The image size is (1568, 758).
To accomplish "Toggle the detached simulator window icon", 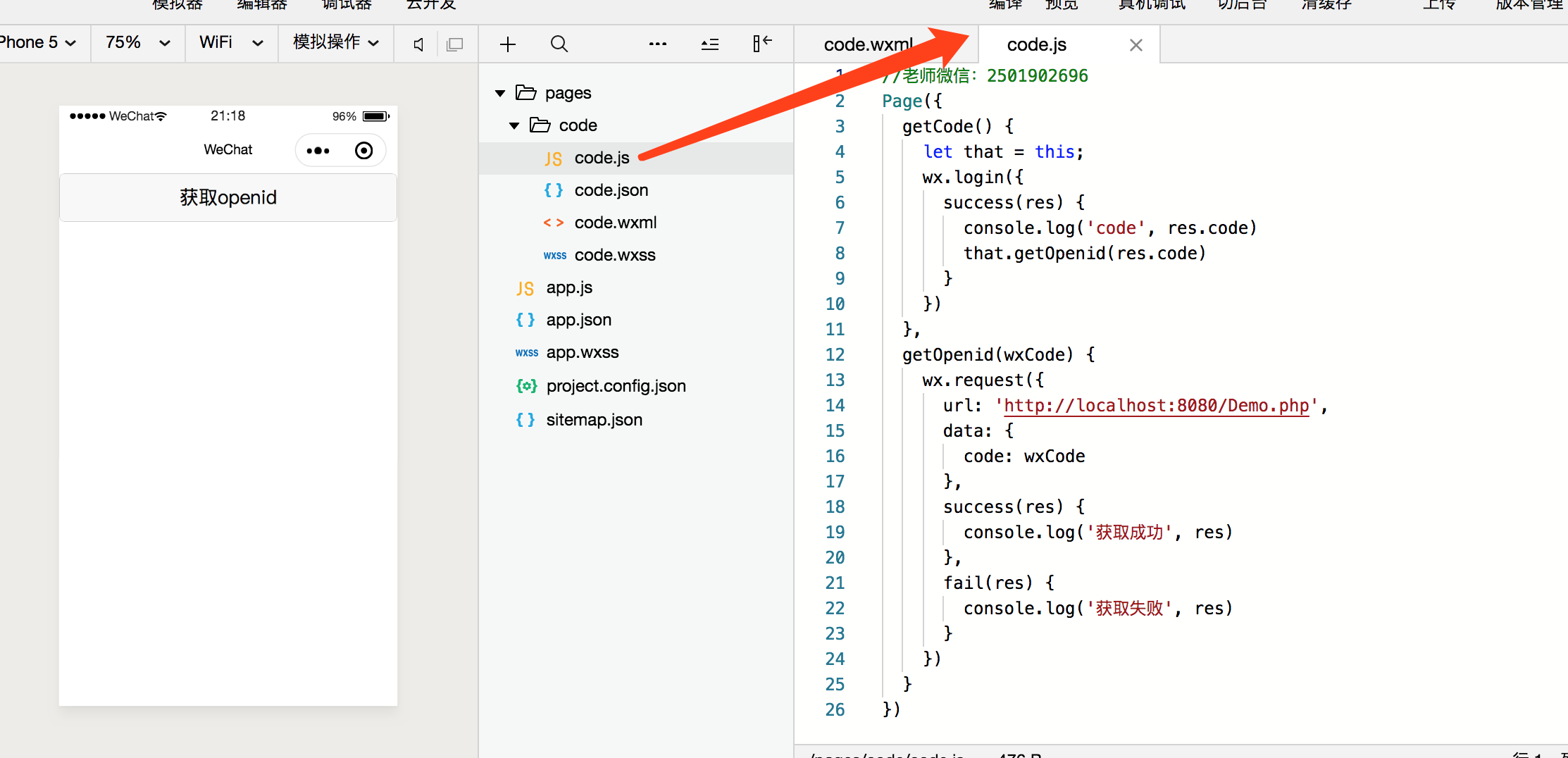I will 455,45.
